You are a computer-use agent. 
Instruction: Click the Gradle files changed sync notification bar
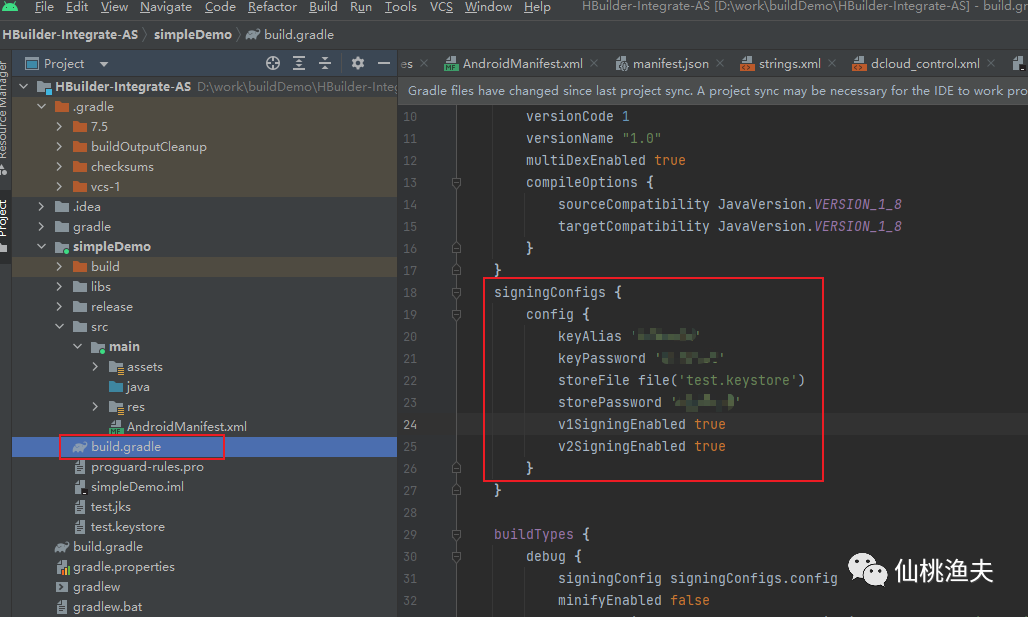tap(713, 90)
